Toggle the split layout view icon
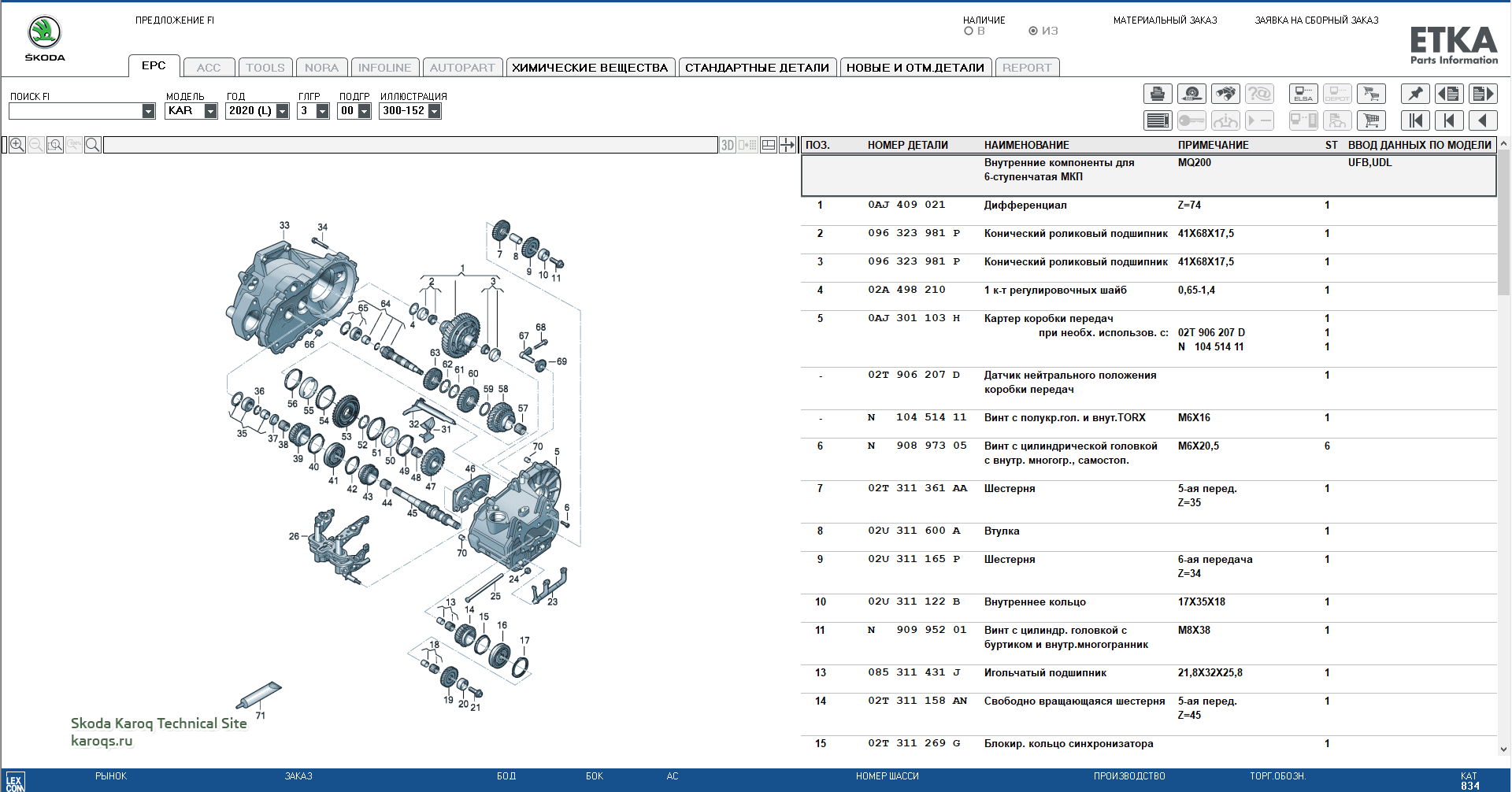This screenshot has height=792, width=1512. 769,145
